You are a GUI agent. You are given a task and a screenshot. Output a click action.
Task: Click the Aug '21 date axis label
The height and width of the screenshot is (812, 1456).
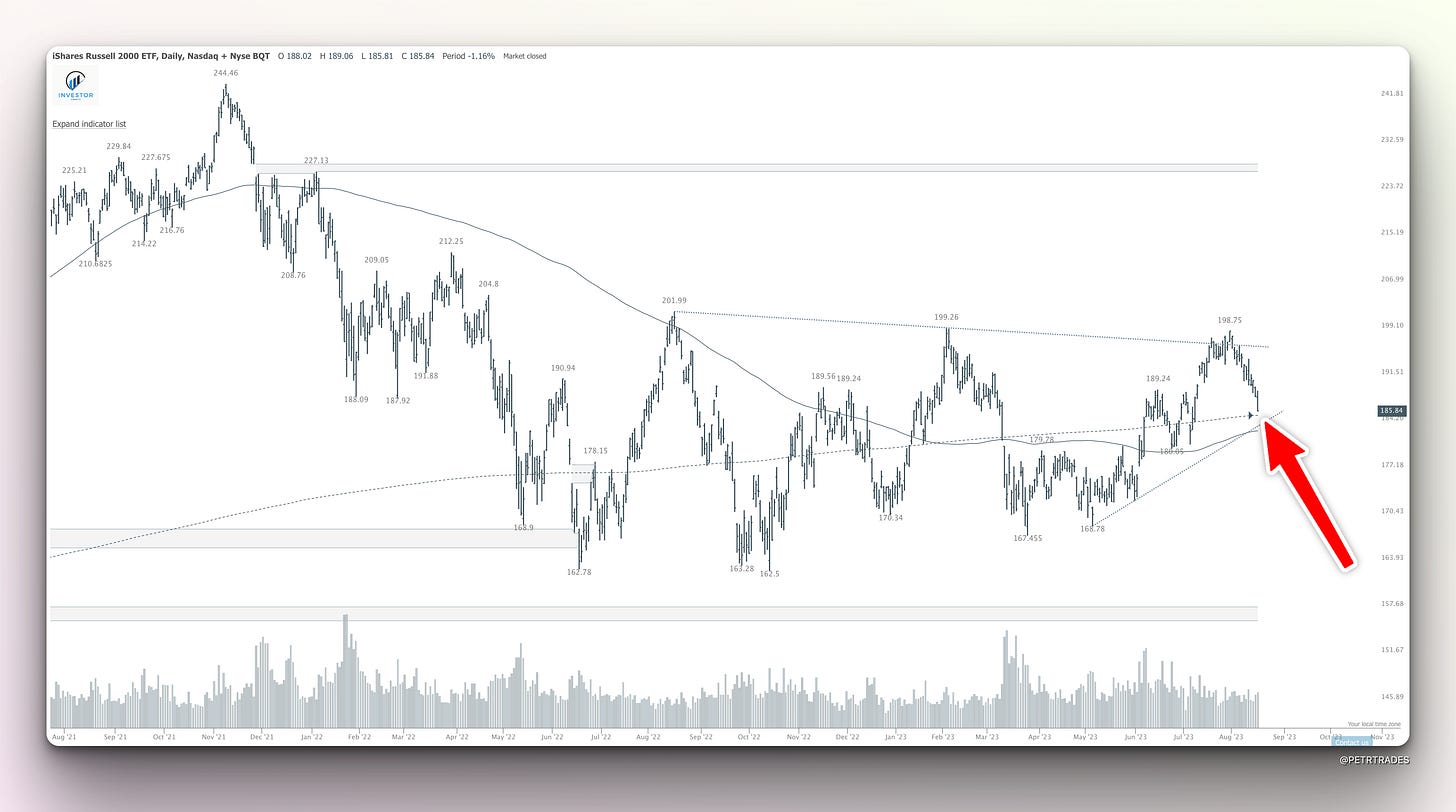pos(62,737)
